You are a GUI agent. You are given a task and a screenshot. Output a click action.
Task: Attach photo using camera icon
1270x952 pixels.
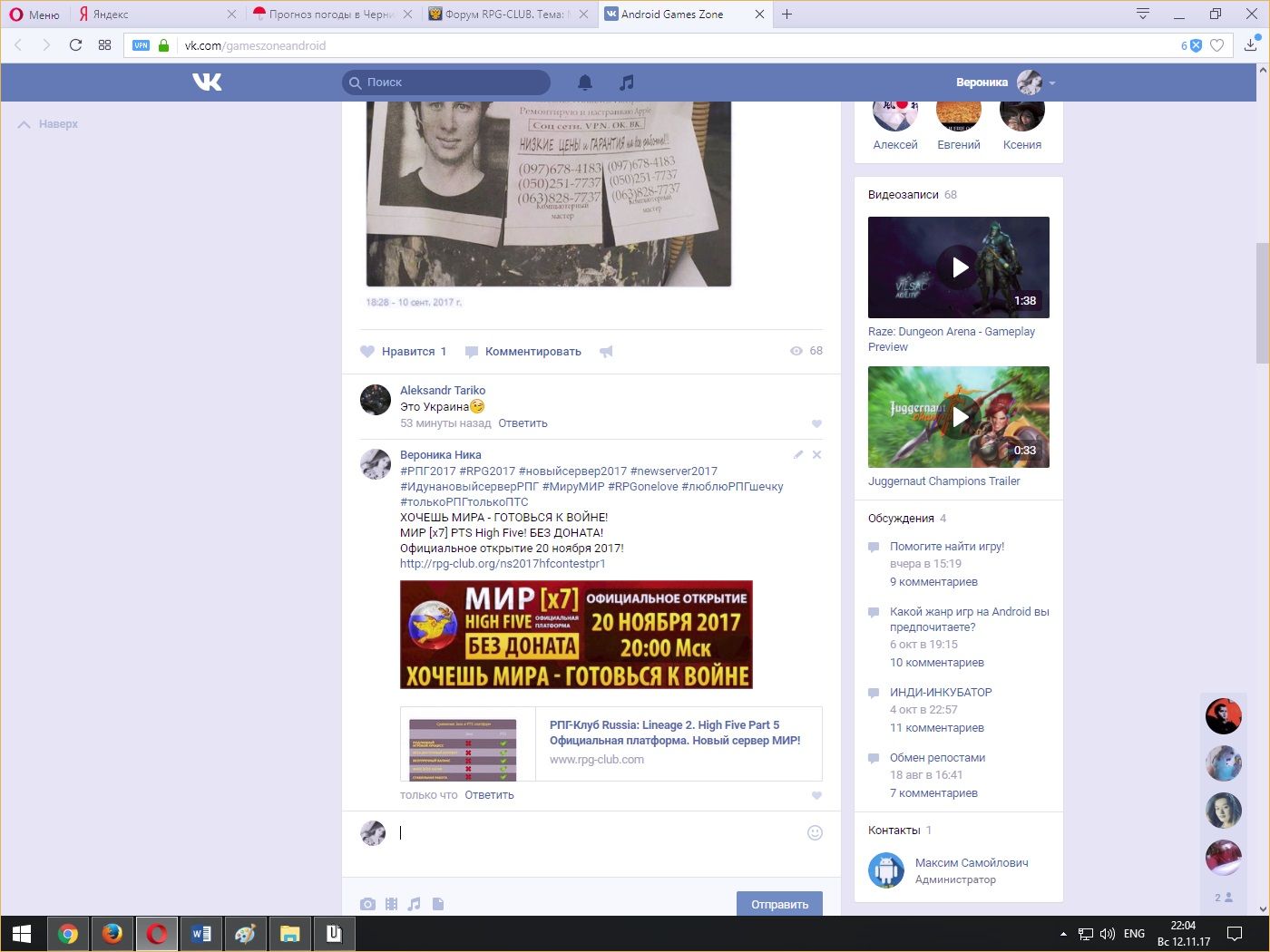tap(367, 904)
